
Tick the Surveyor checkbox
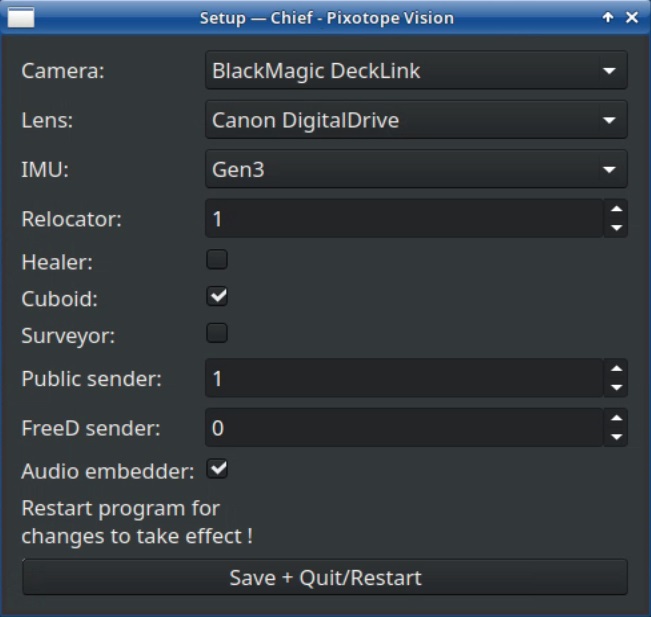(217, 333)
